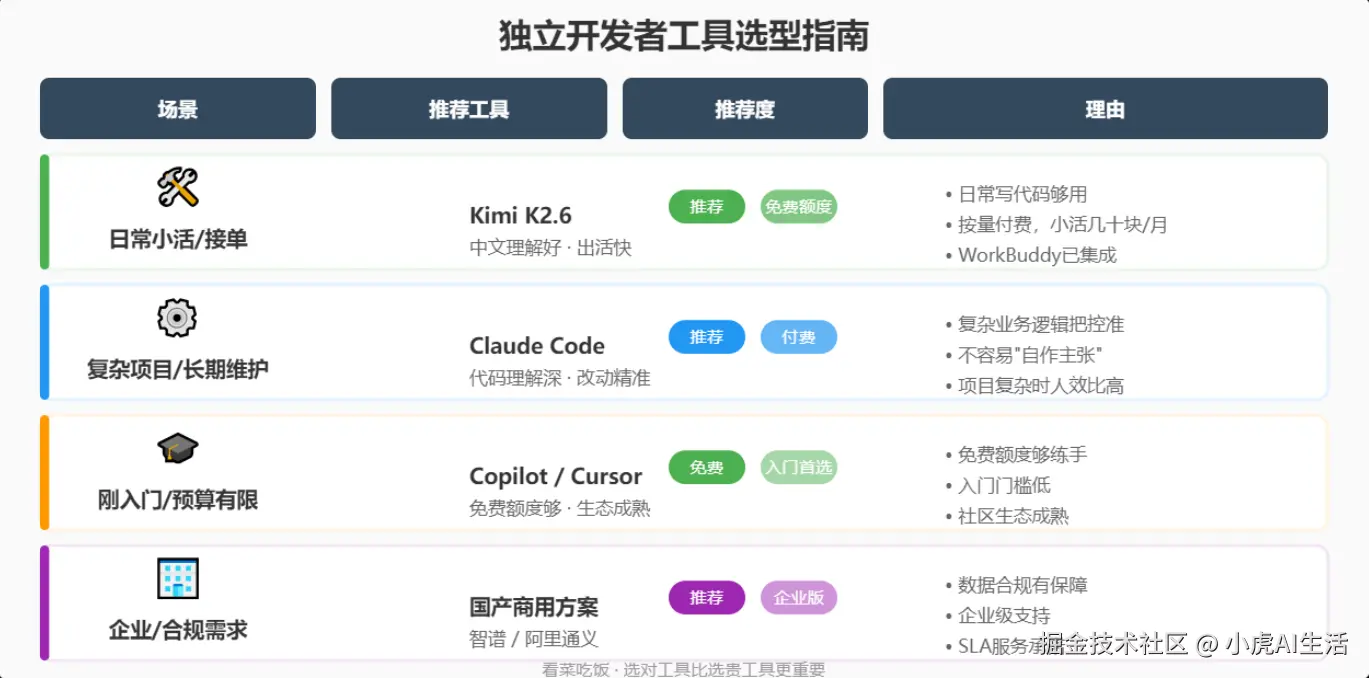Click the graduation cap icon
This screenshot has width=1369, height=678.
(178, 448)
